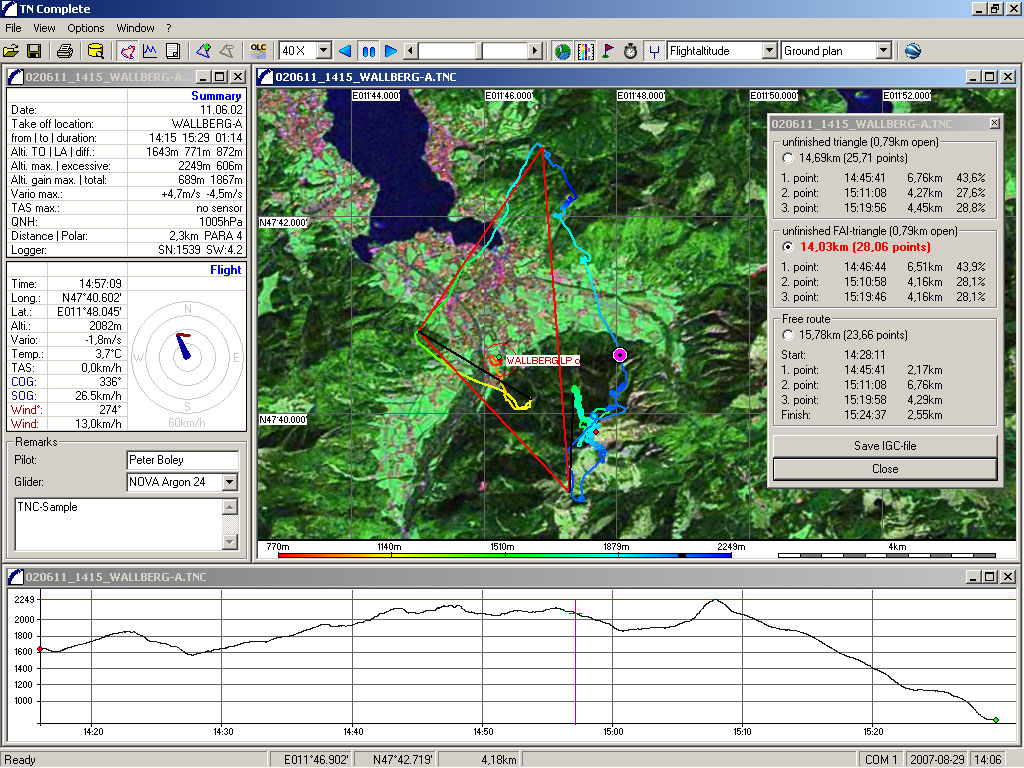Pause the flight animation
This screenshot has height=768, width=1024.
click(x=368, y=51)
